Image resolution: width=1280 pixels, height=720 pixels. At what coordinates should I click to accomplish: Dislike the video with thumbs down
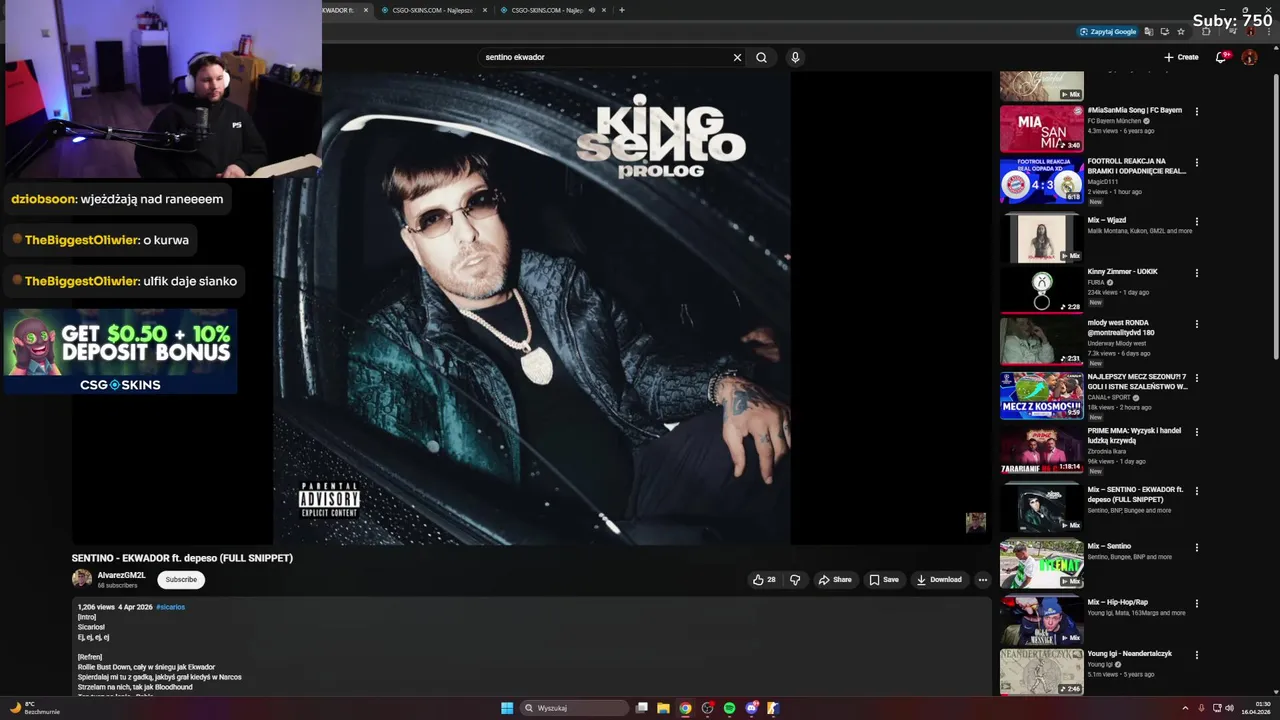[795, 580]
